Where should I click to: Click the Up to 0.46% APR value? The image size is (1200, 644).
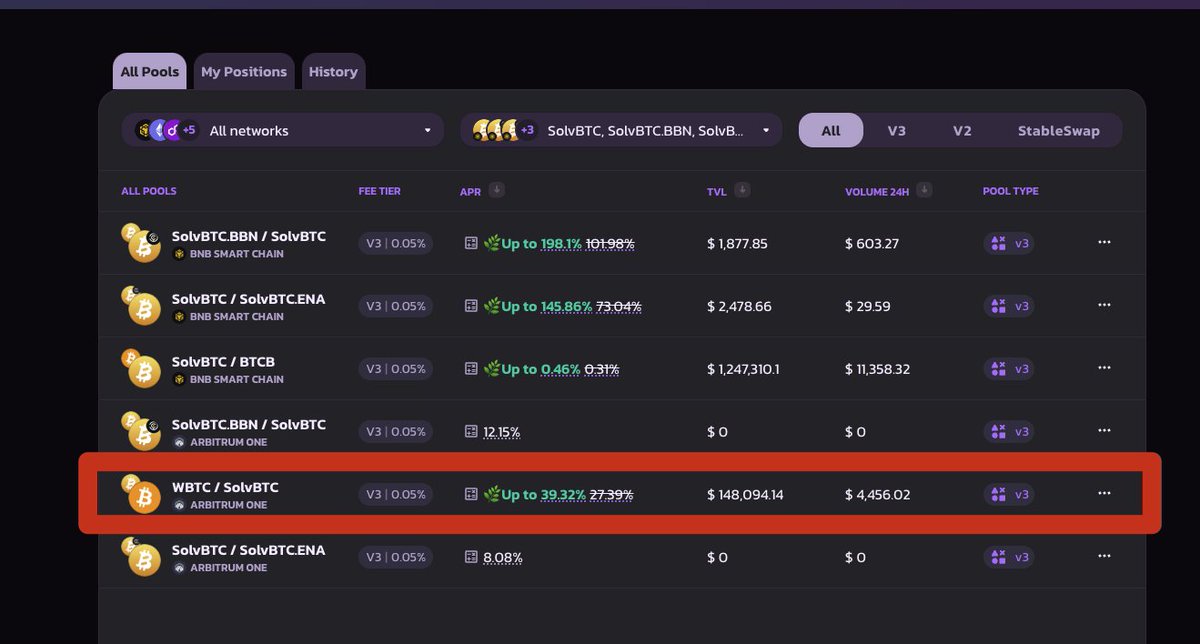tap(541, 369)
